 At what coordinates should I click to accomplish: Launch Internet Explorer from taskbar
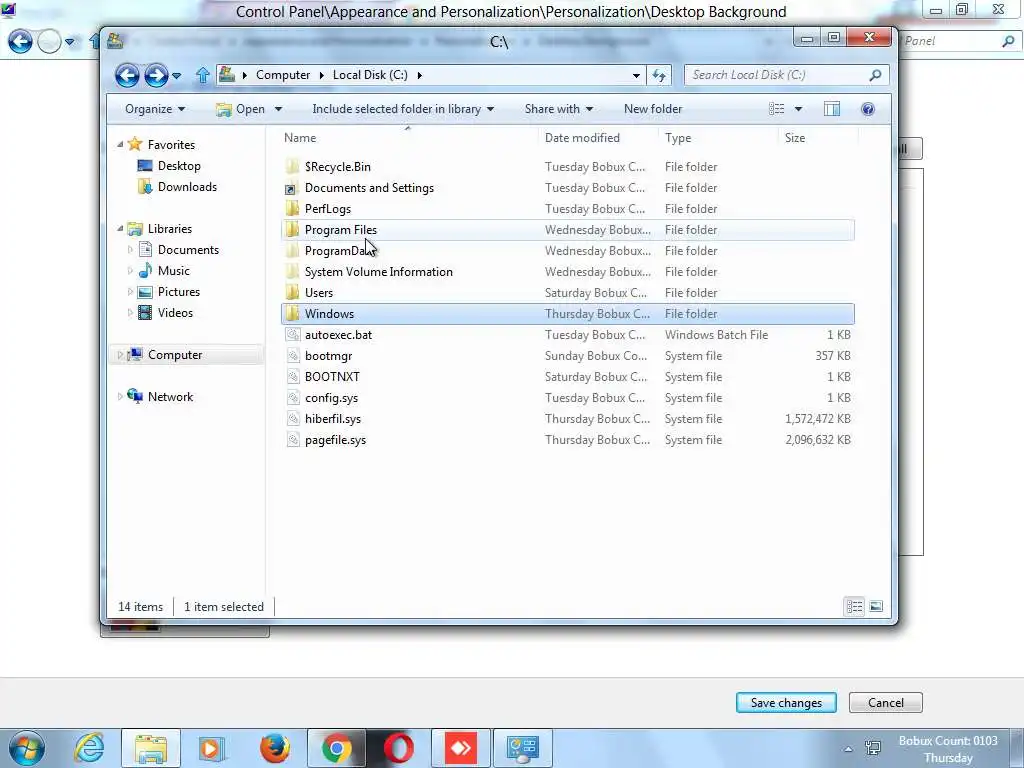(89, 748)
